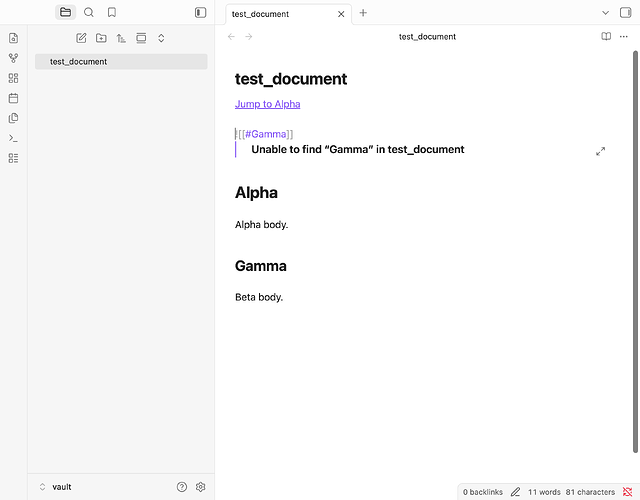Click the test_document inline title
The width and height of the screenshot is (640, 500).
[291, 79]
